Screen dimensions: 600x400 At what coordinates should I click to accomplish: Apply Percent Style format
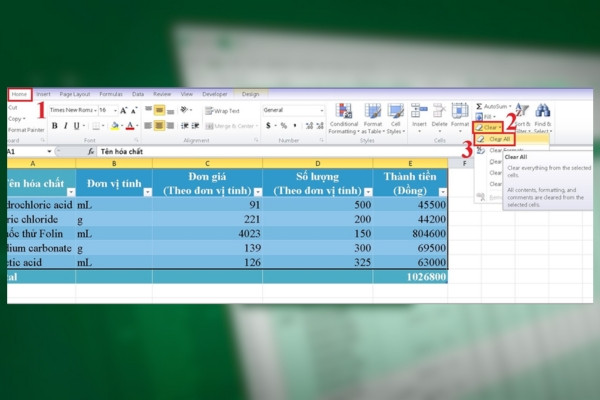pos(284,126)
